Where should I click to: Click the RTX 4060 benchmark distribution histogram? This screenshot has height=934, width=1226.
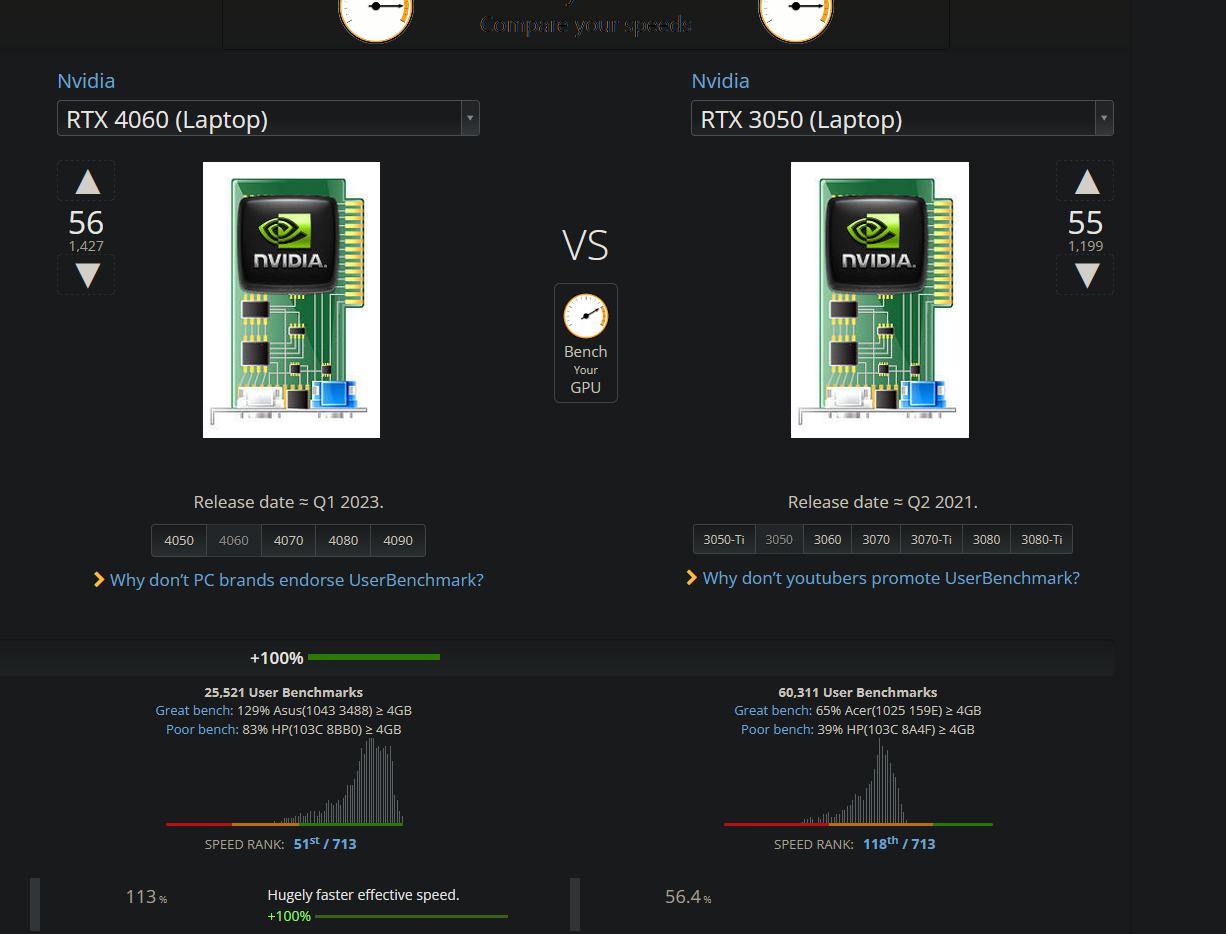tap(284, 782)
